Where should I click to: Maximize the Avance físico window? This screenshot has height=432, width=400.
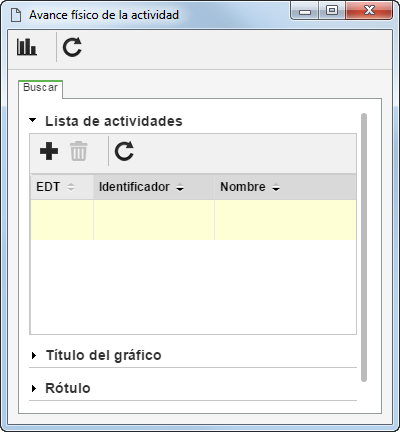click(x=332, y=11)
